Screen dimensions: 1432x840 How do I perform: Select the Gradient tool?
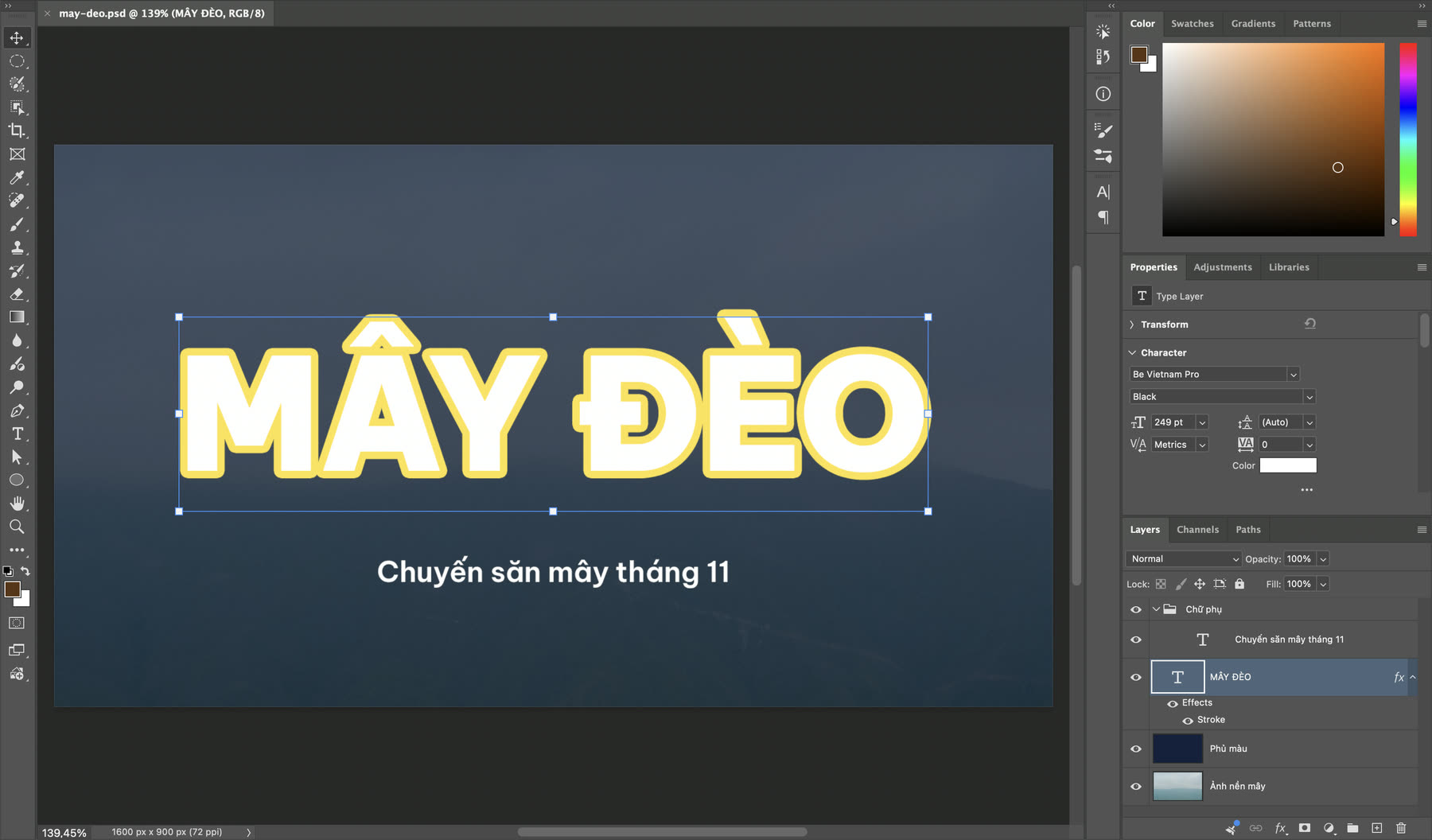coord(17,317)
